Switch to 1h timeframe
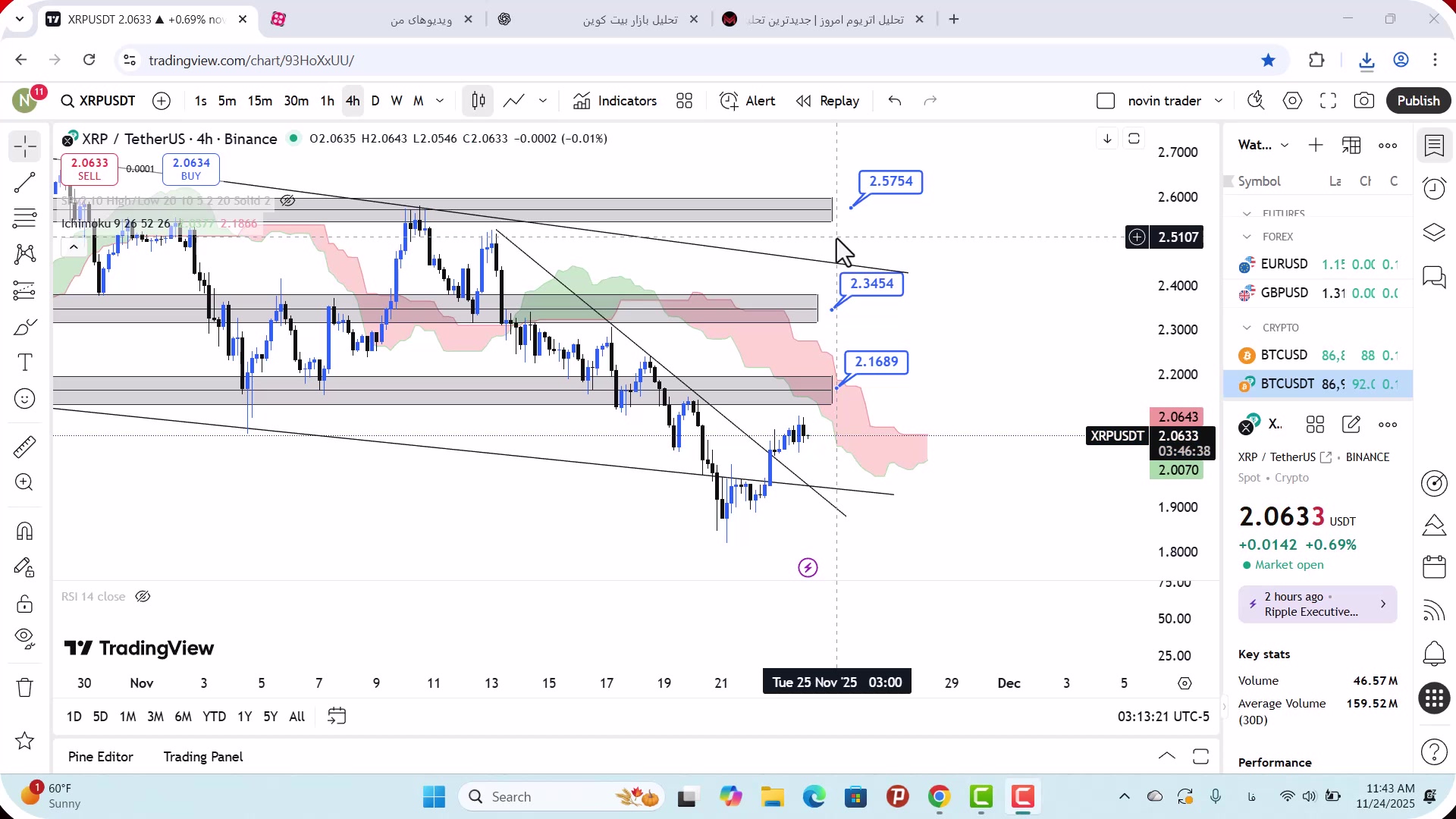1456x819 pixels. tap(327, 101)
